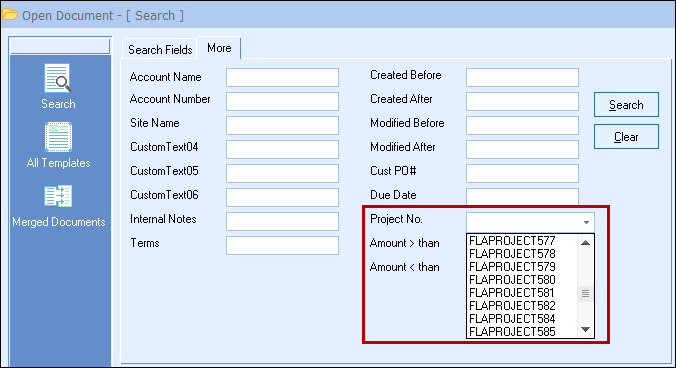Click the folder icon in the title bar
The height and width of the screenshot is (368, 676).
(10, 15)
